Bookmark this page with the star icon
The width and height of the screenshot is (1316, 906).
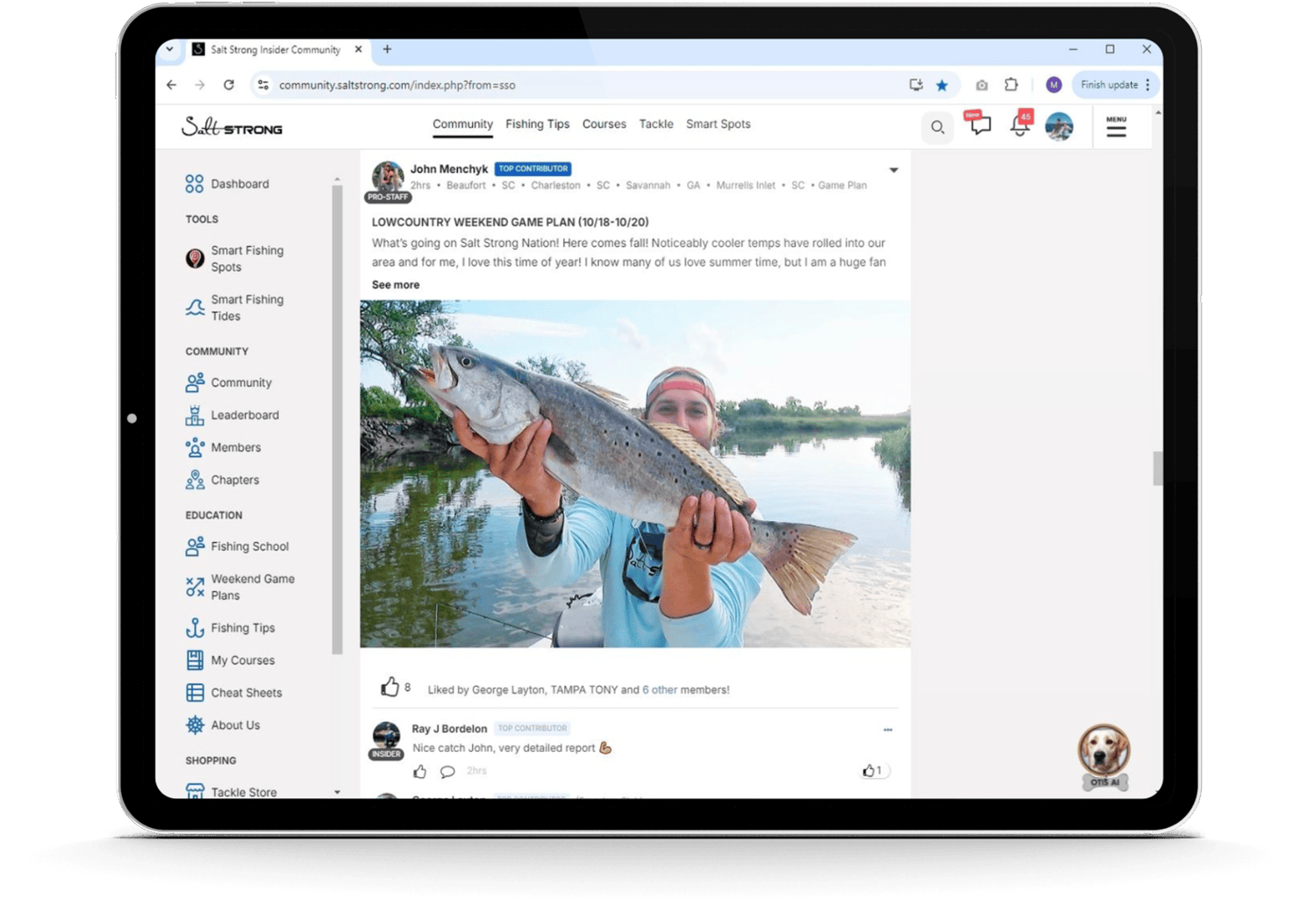tap(941, 85)
